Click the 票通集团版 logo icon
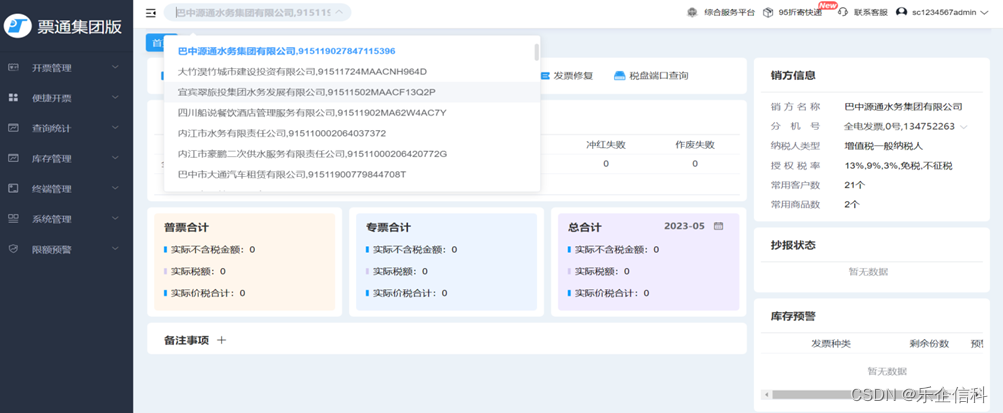The height and width of the screenshot is (413, 1003). tap(18, 26)
